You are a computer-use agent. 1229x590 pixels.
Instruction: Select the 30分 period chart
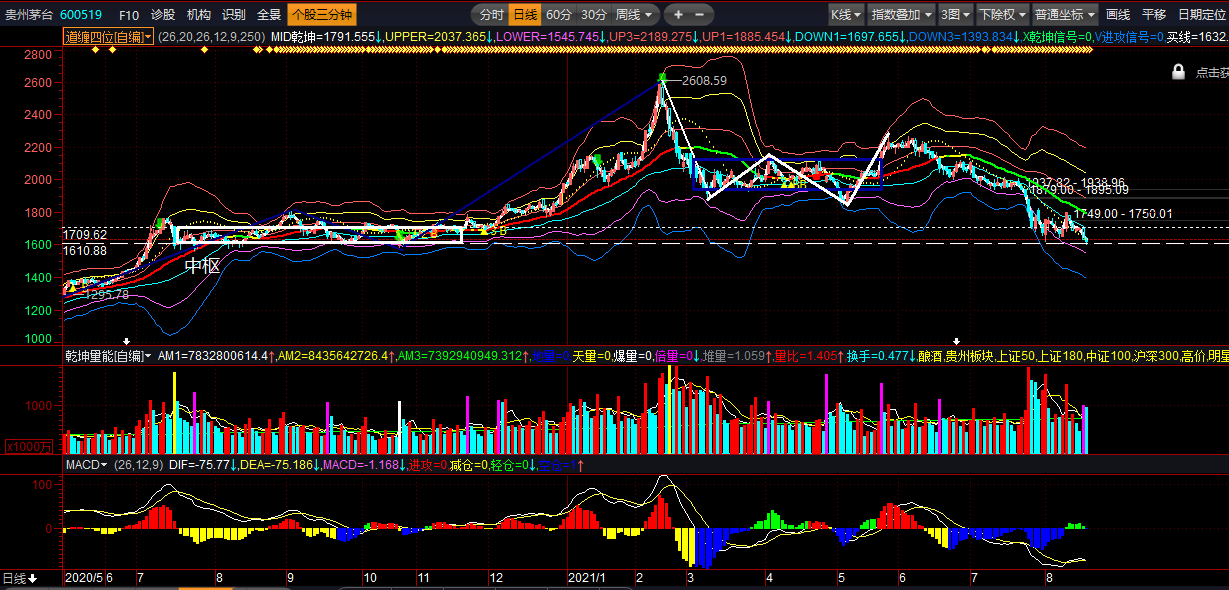(x=594, y=15)
